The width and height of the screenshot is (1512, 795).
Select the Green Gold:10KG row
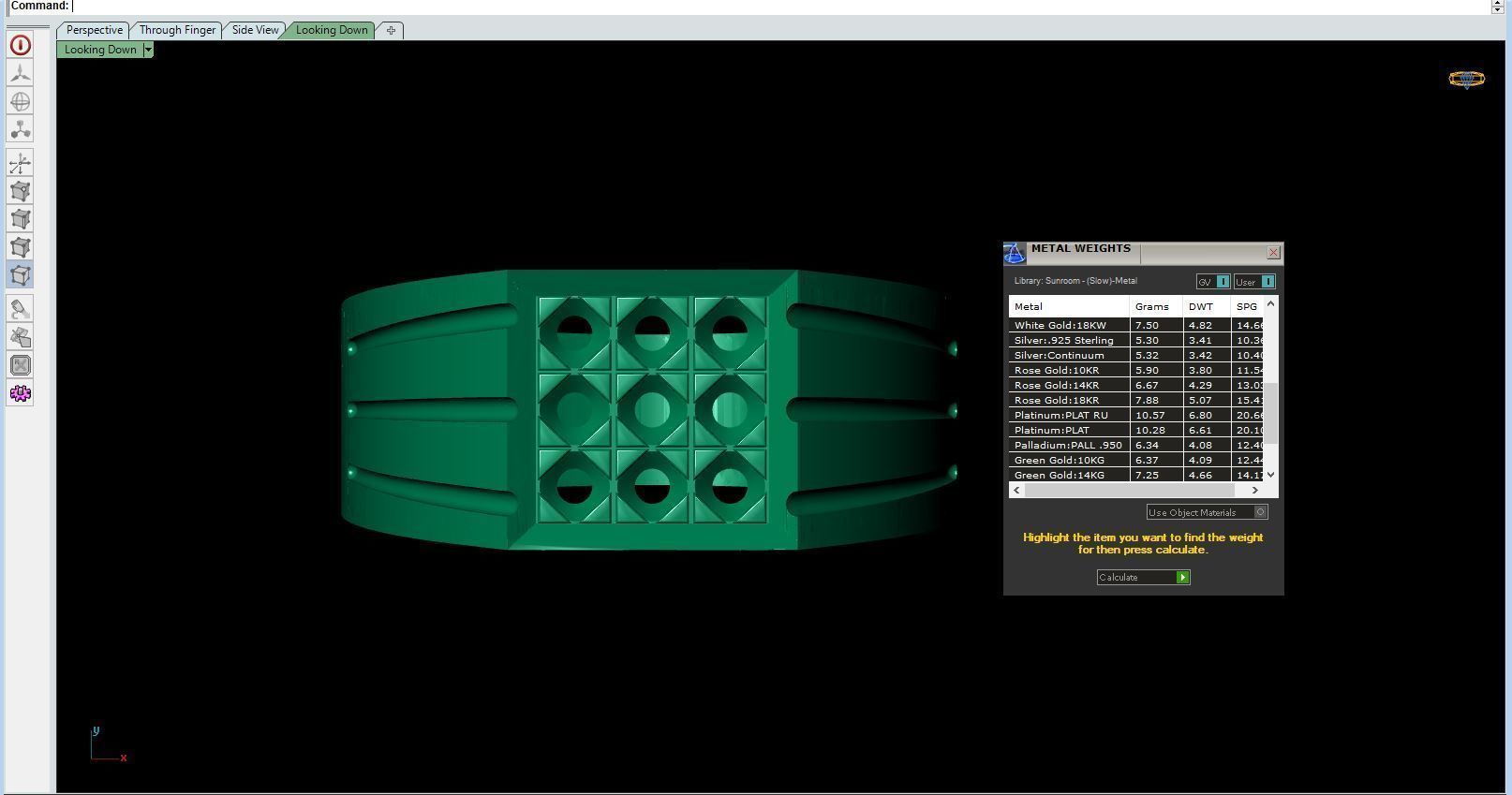[x=1136, y=460]
